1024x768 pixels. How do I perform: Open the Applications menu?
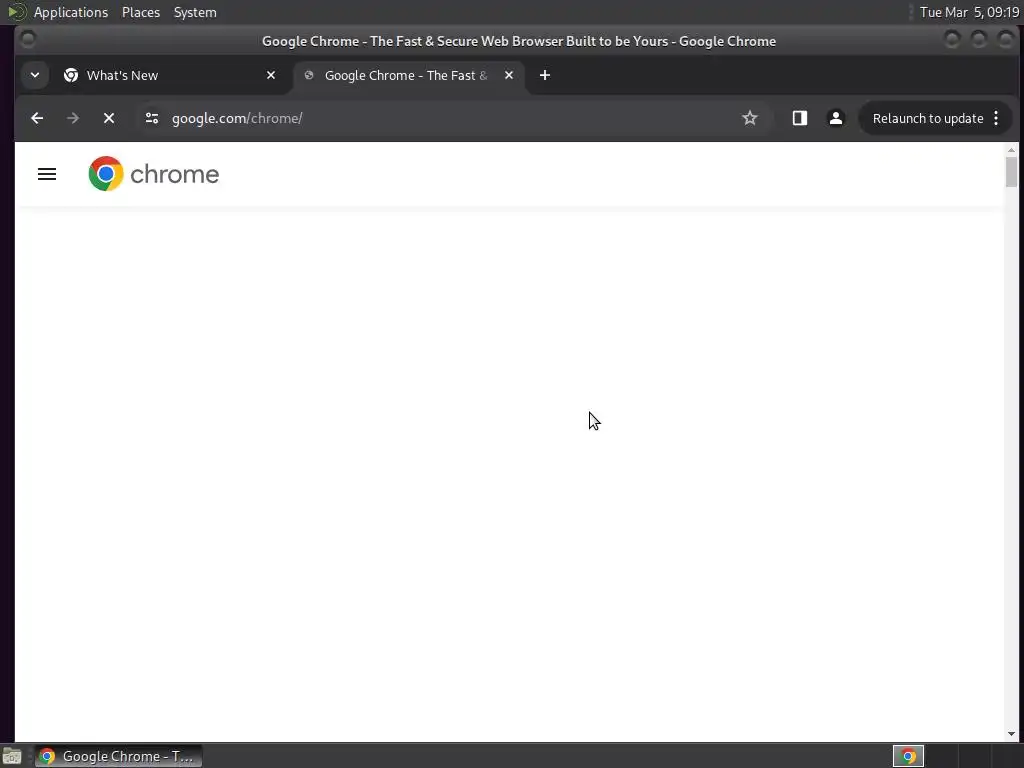point(71,12)
